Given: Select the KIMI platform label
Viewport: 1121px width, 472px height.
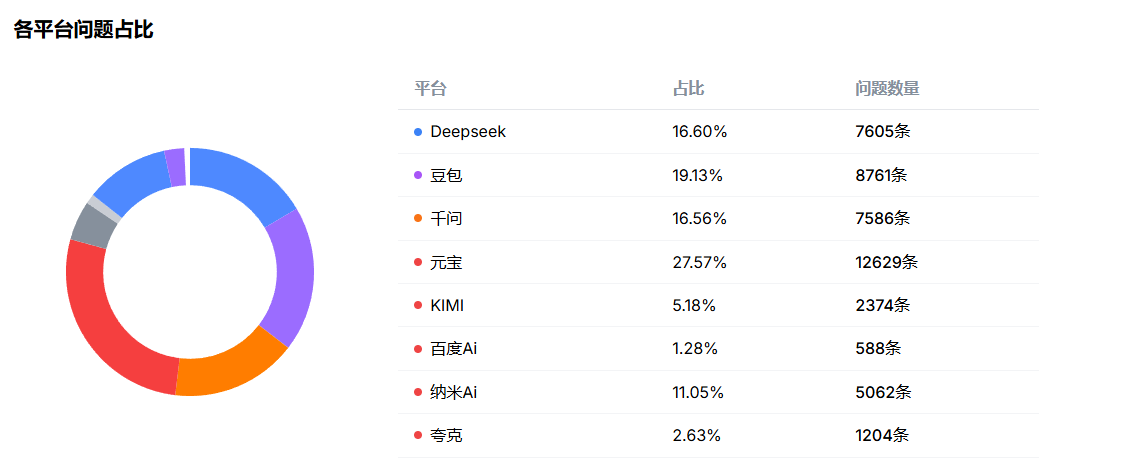Looking at the screenshot, I should click(x=447, y=306).
